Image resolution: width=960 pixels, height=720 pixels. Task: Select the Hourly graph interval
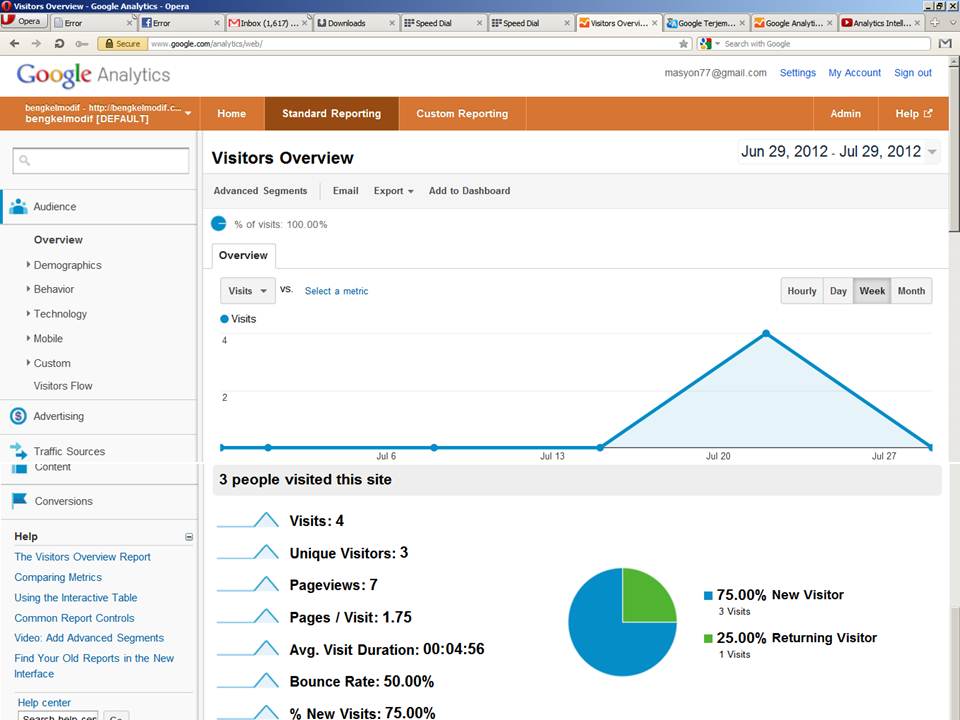(x=801, y=291)
